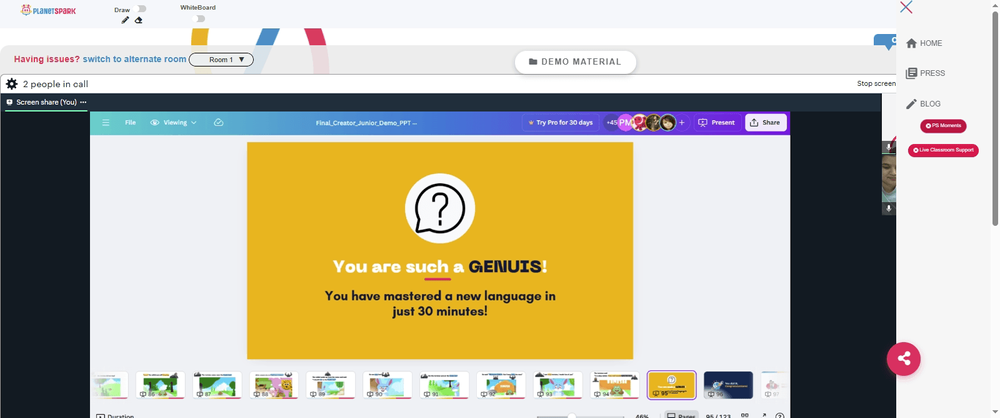Click switch to alternate room link

[x=135, y=59]
